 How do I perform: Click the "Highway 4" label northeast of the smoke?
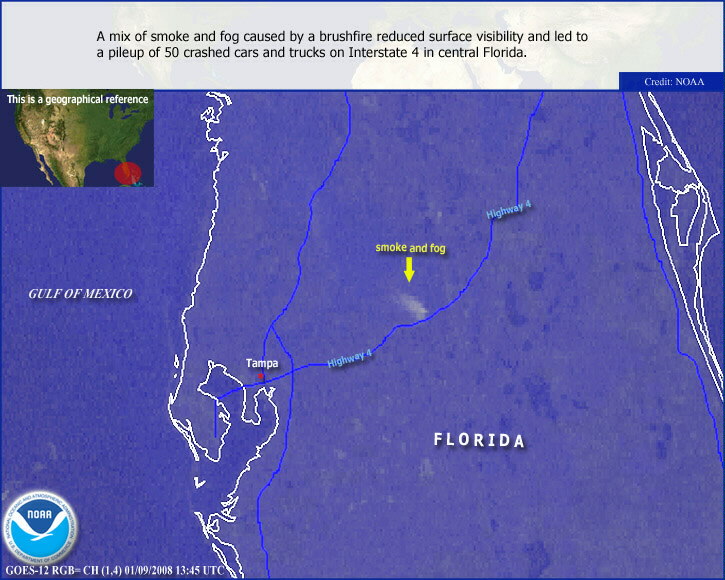point(509,210)
